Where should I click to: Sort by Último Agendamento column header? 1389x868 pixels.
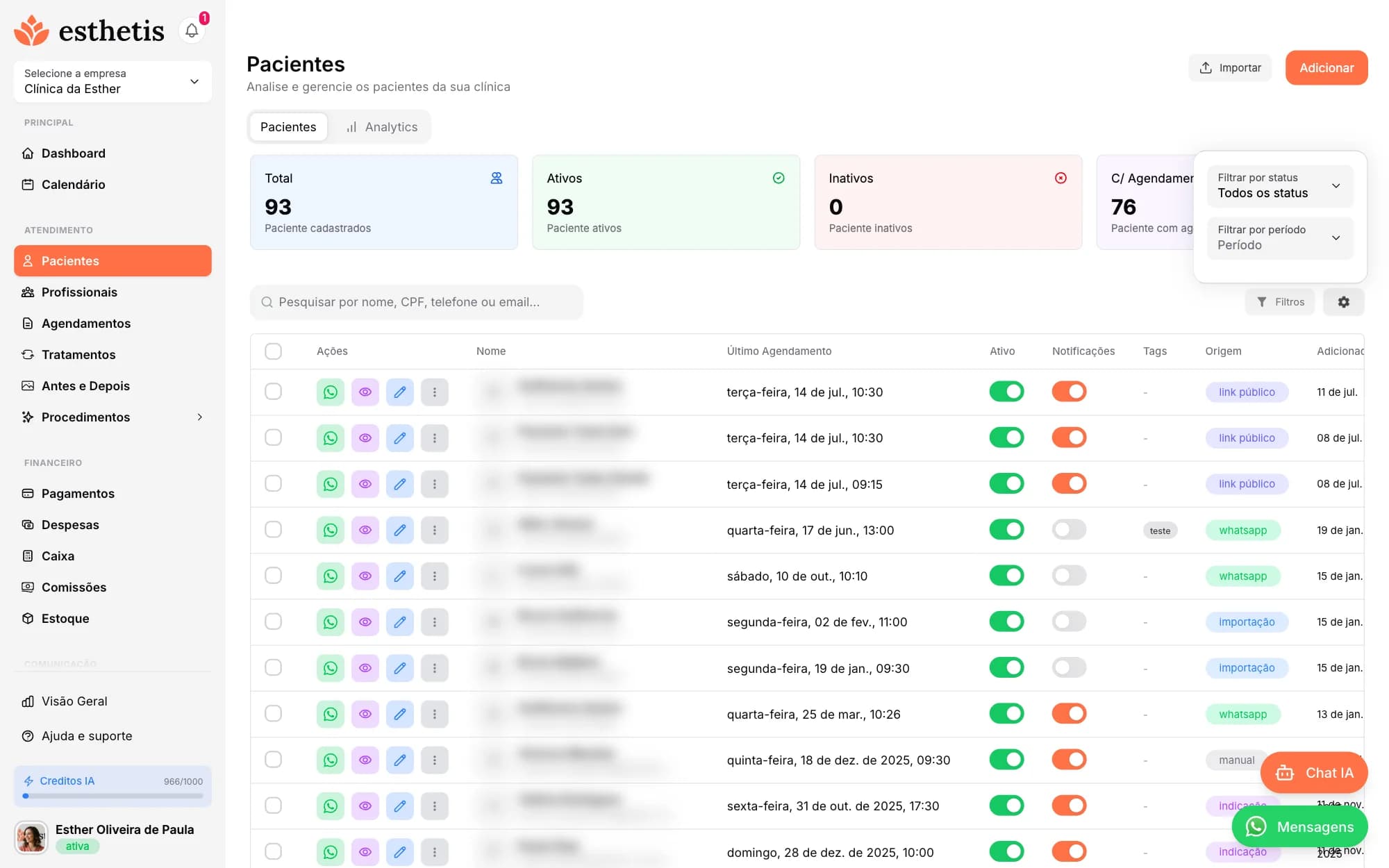(779, 351)
